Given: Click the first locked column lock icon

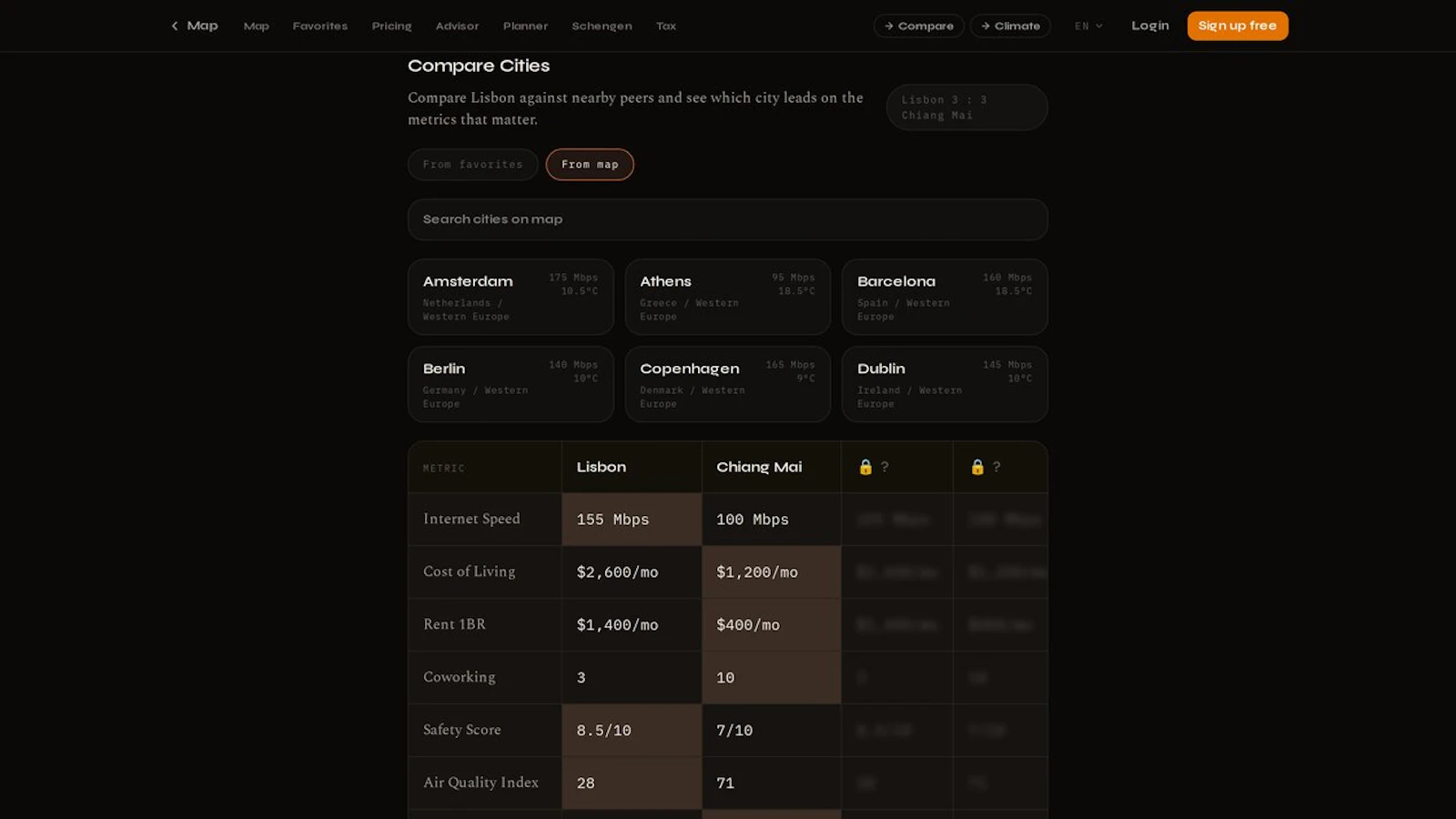Looking at the screenshot, I should pyautogui.click(x=865, y=467).
